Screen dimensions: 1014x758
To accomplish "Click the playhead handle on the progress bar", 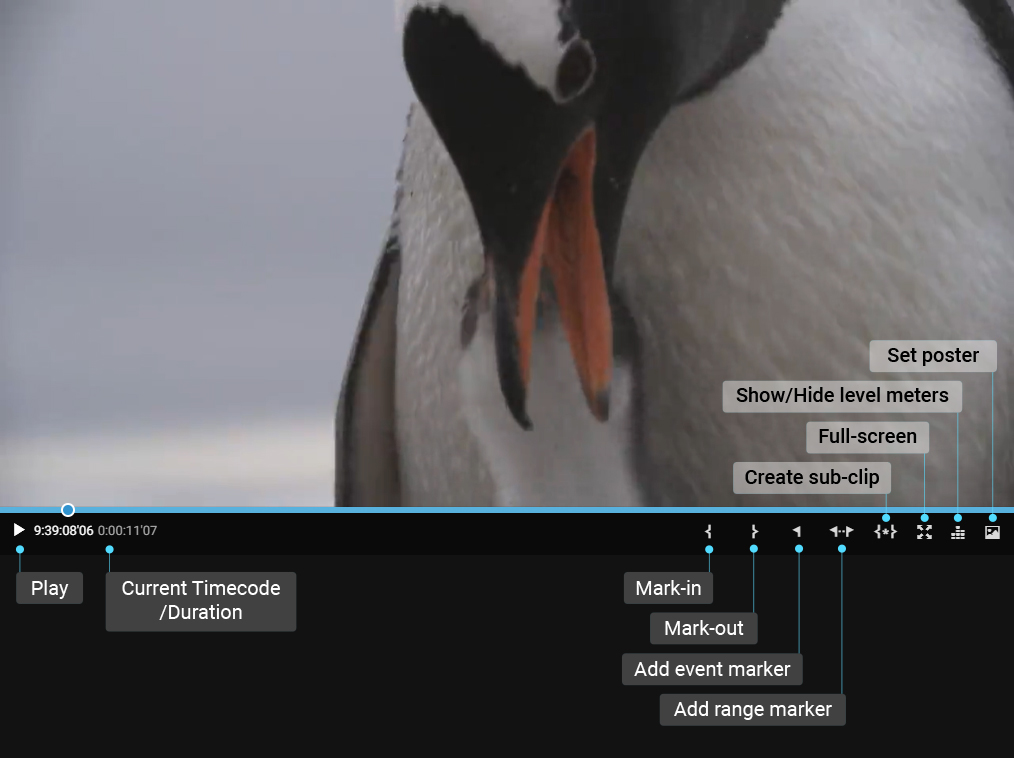I will click(x=68, y=510).
